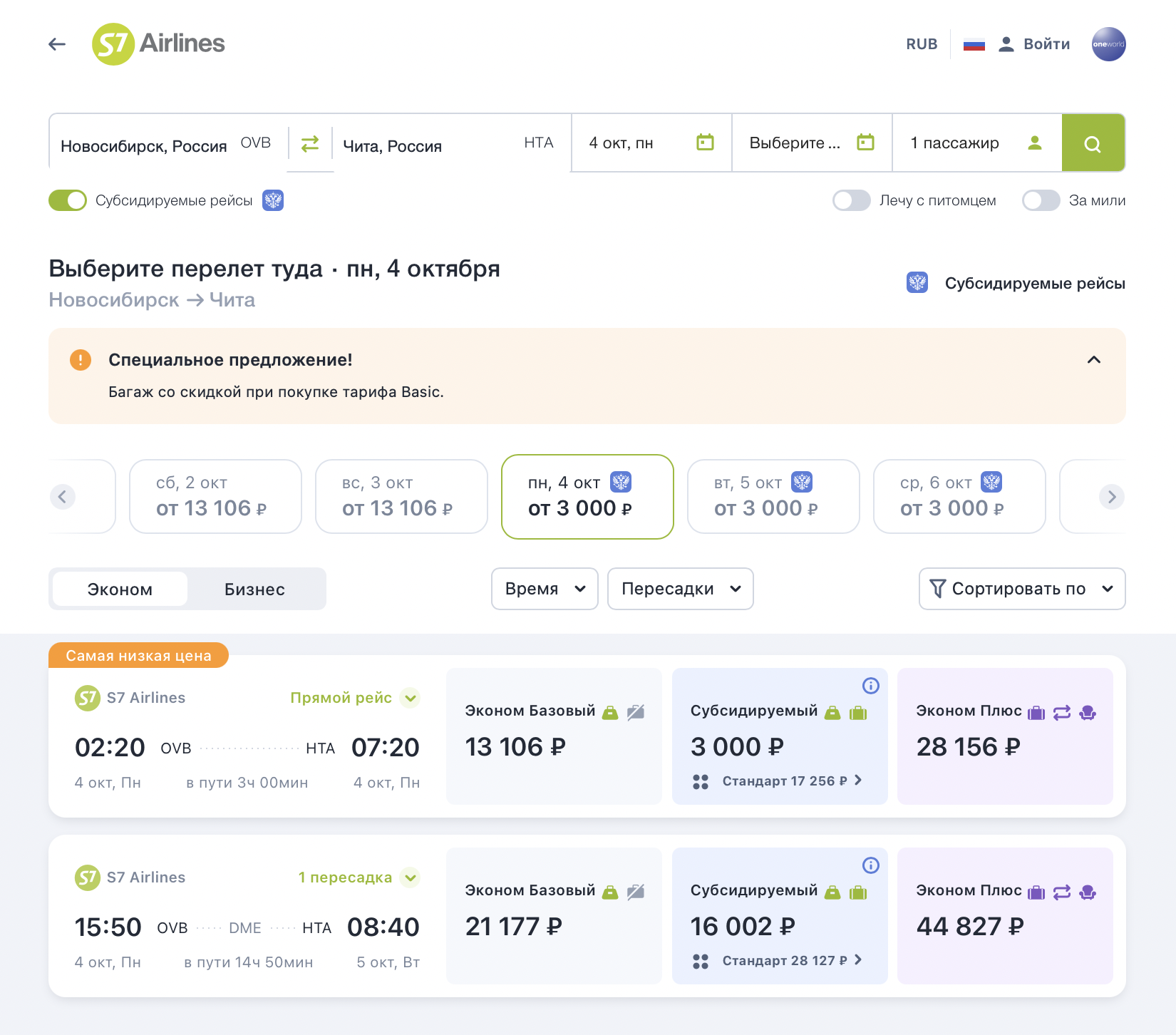Screen dimensions: 1176x1035
Task: Choose return date in Выберите field
Action: click(812, 143)
